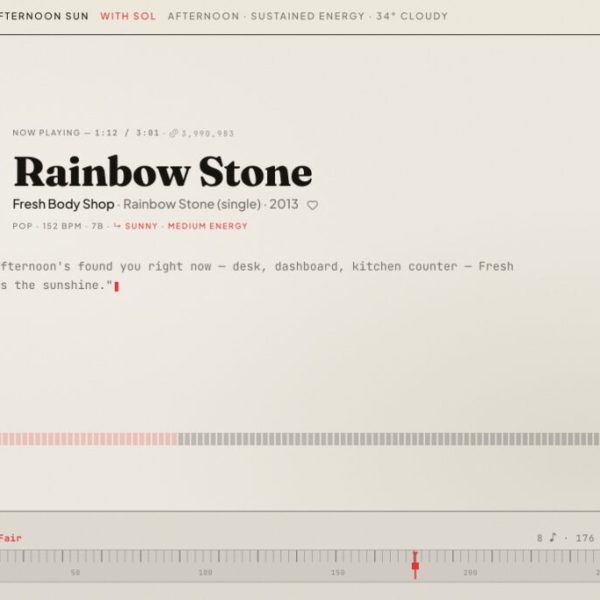Click narration line "desk, dashboard, kitchen counter"
Image resolution: width=600 pixels, height=600 pixels.
point(345,266)
